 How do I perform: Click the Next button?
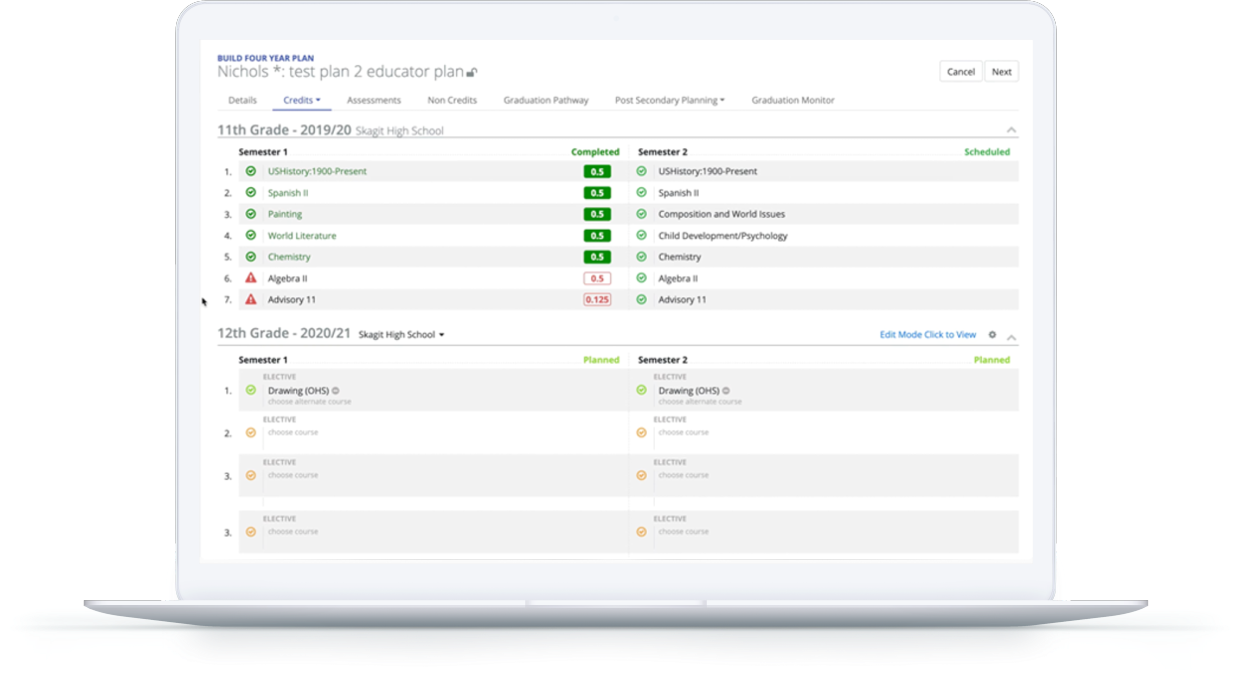click(x=1001, y=71)
